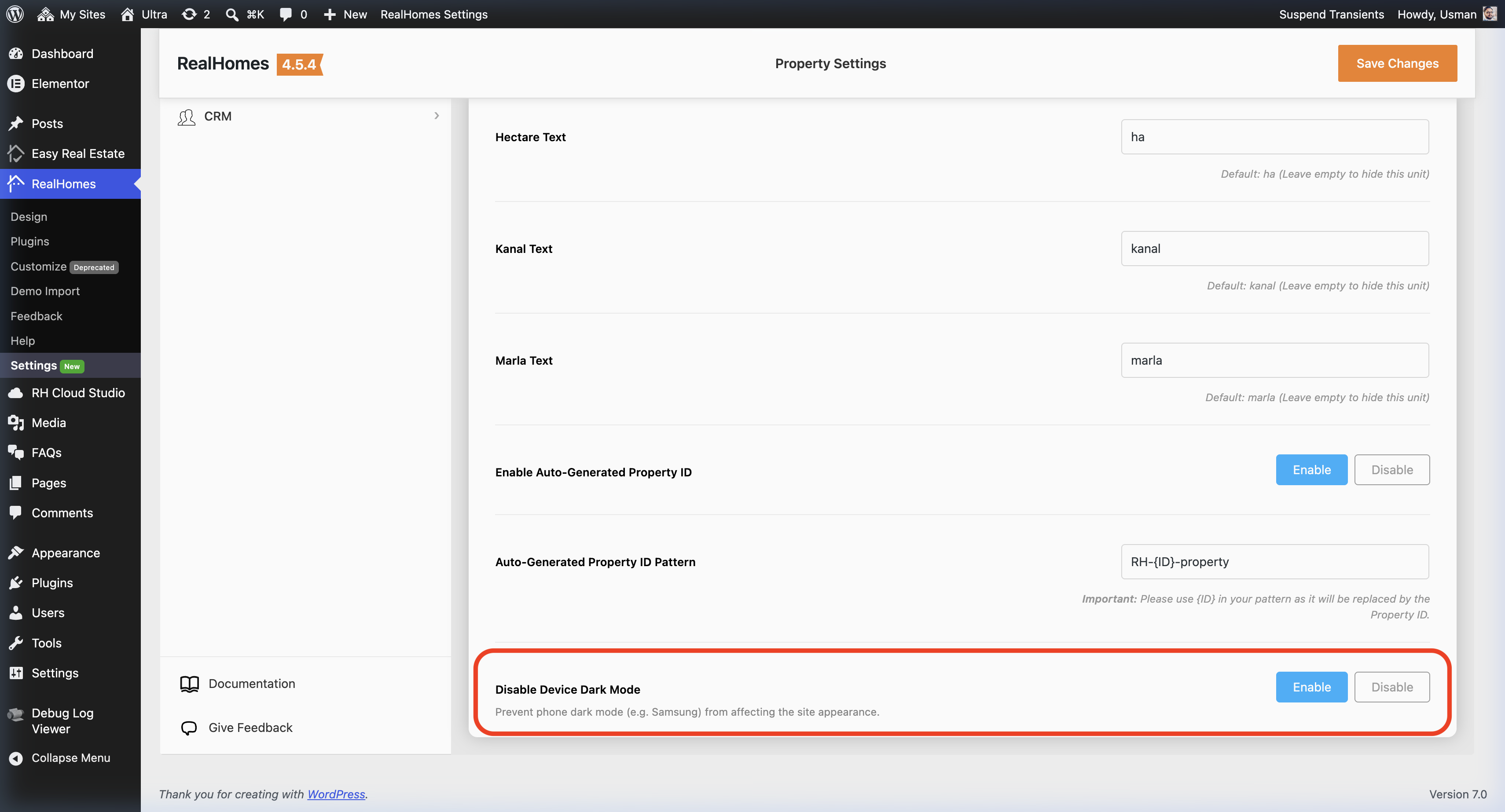The width and height of the screenshot is (1505, 812).
Task: Open Demo Import submenu item
Action: 45,291
